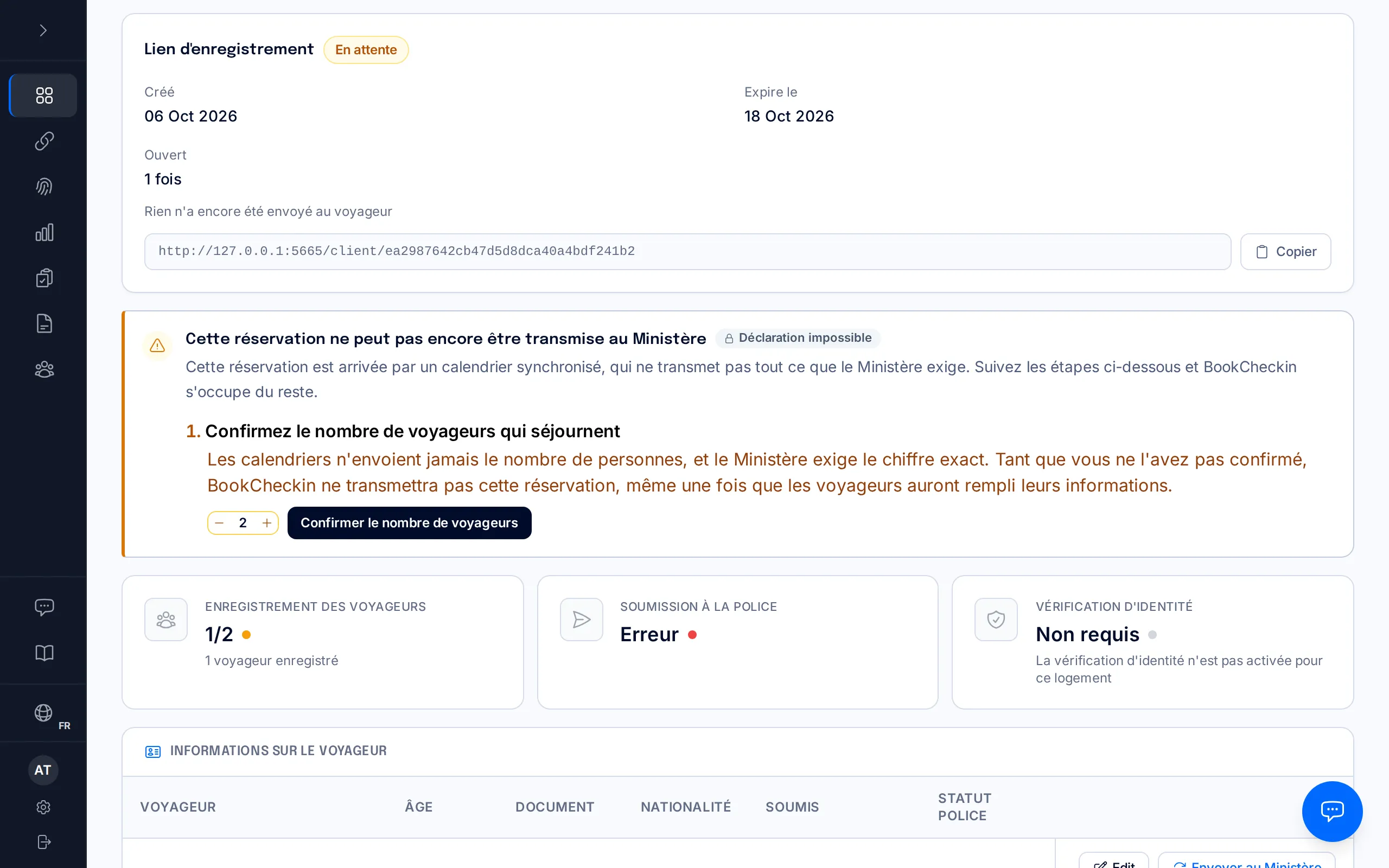Open the guests group icon in sidebar
The width and height of the screenshot is (1389, 868).
pyautogui.click(x=43, y=369)
